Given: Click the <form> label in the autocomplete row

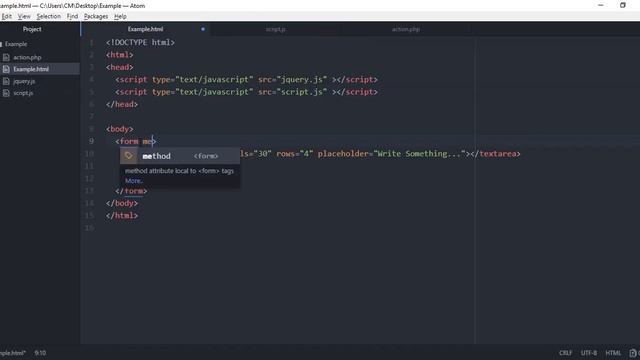Looking at the screenshot, I should tap(206, 156).
